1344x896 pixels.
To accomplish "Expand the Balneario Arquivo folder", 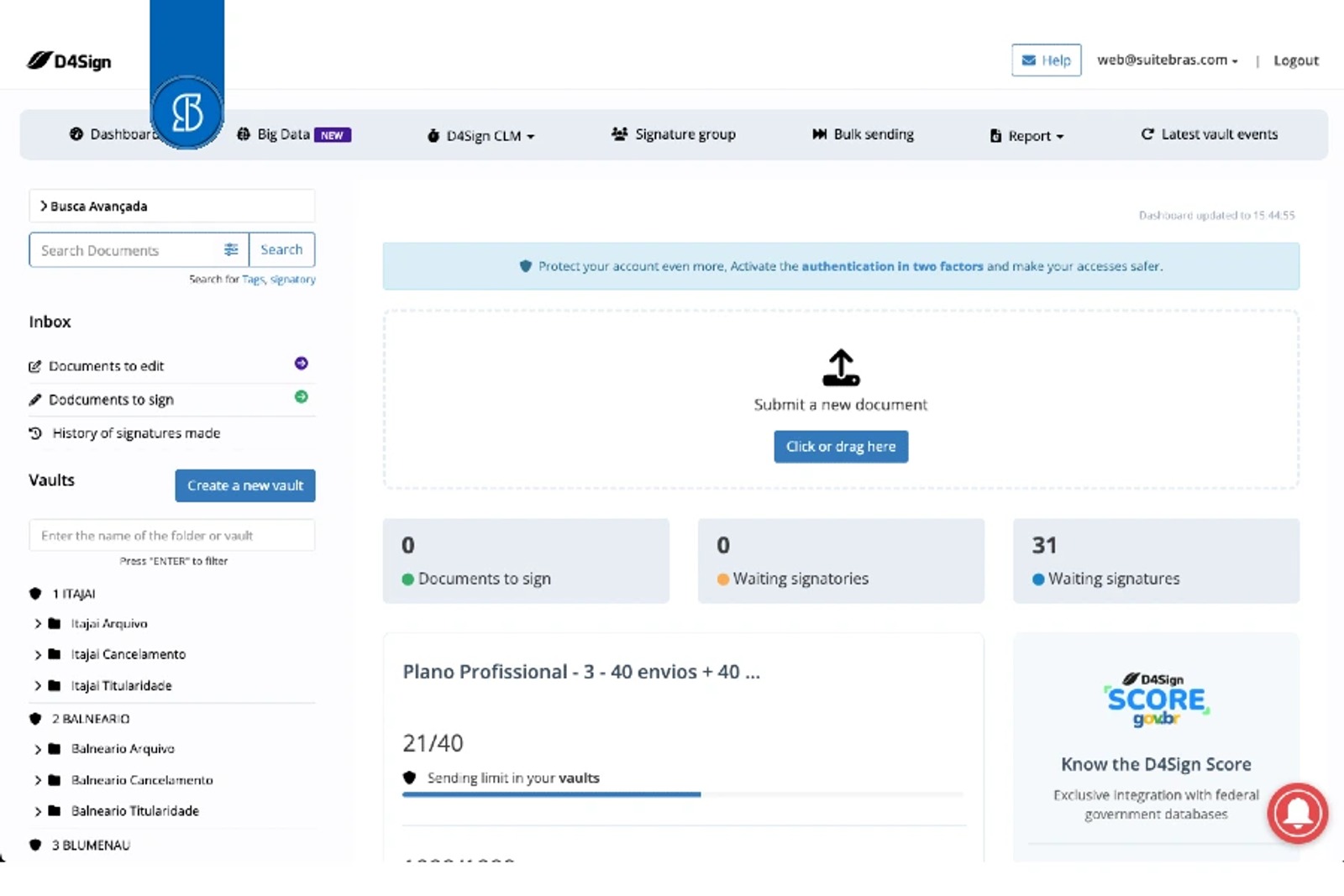I will 38,749.
